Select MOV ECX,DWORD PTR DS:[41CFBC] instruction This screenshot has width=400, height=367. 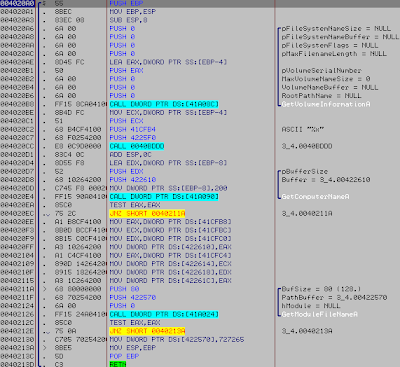point(170,230)
